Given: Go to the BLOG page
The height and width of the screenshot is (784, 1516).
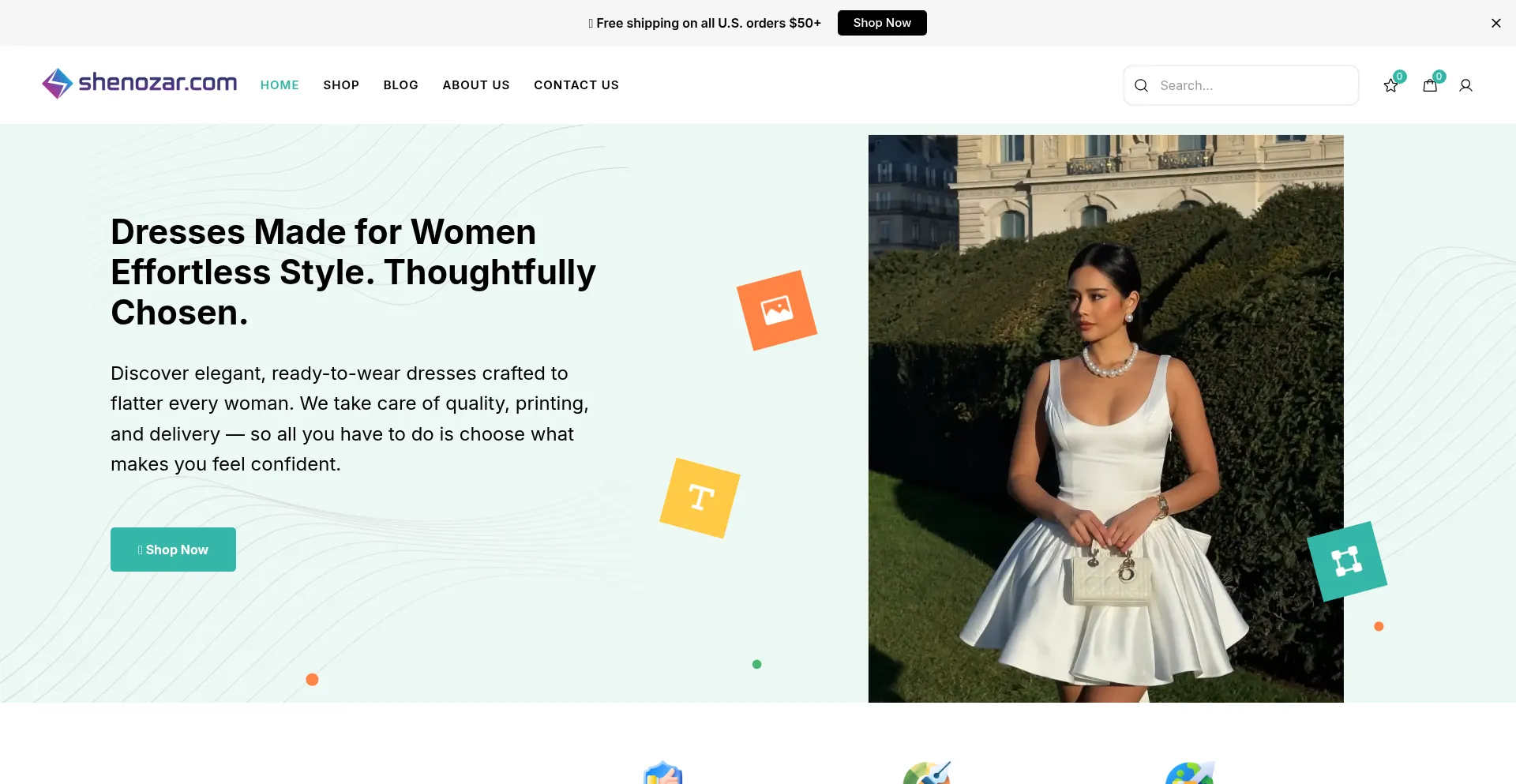Looking at the screenshot, I should (400, 84).
